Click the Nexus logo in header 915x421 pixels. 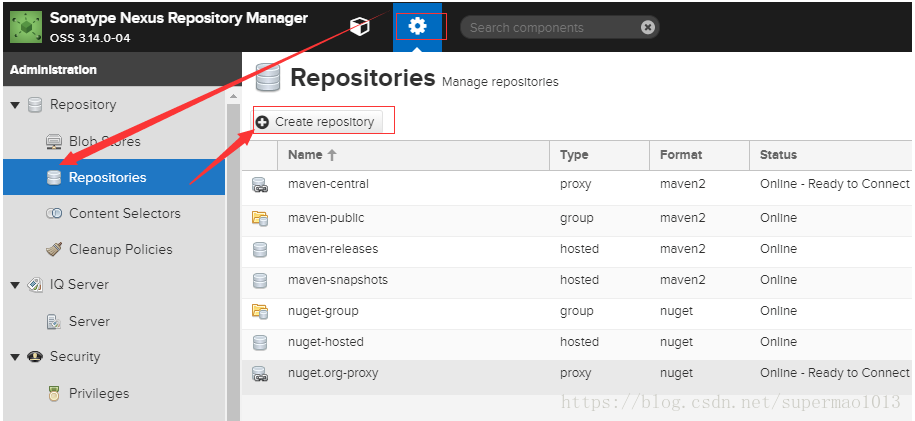click(26, 26)
